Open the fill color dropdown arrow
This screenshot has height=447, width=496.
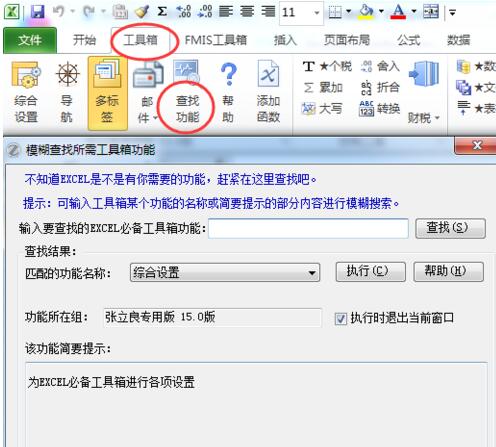coord(381,12)
